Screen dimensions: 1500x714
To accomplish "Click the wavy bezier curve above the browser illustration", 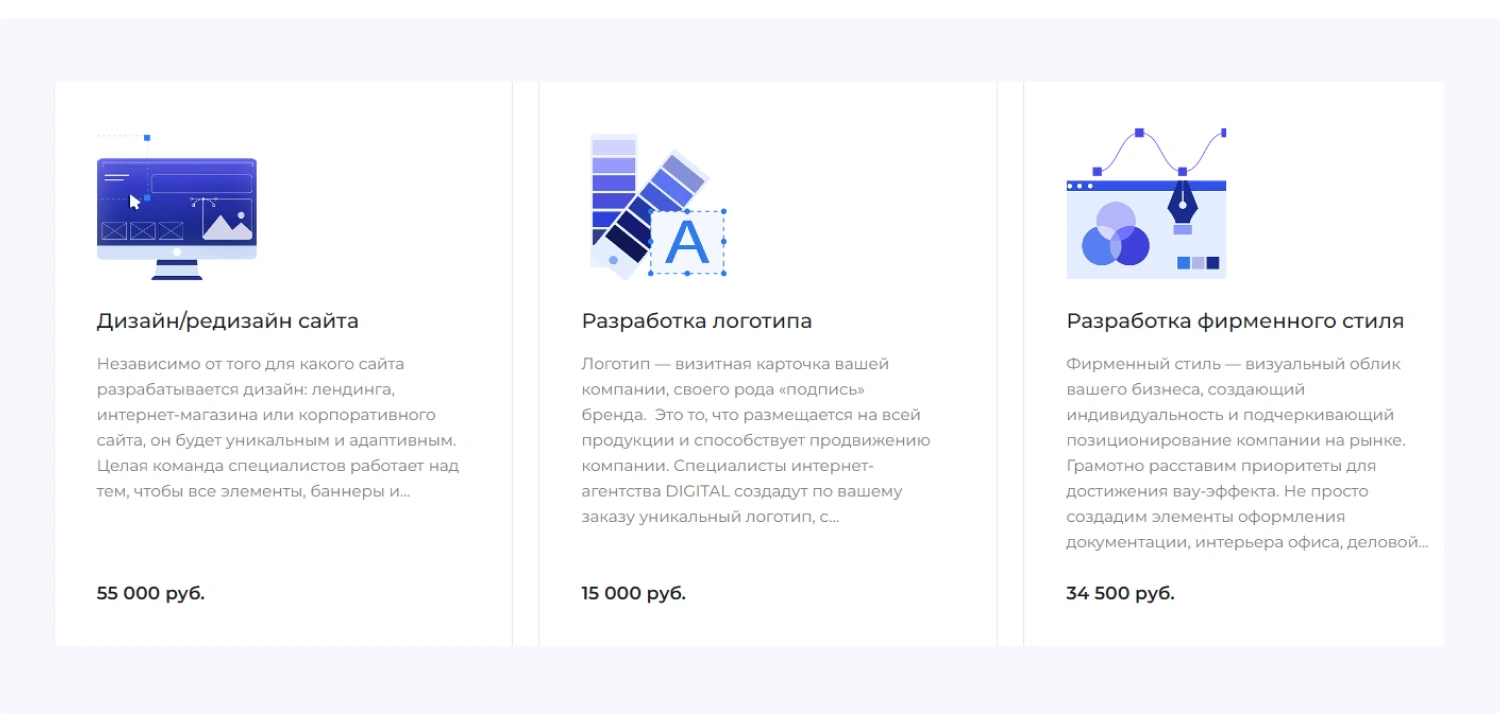I will pos(1160,150).
